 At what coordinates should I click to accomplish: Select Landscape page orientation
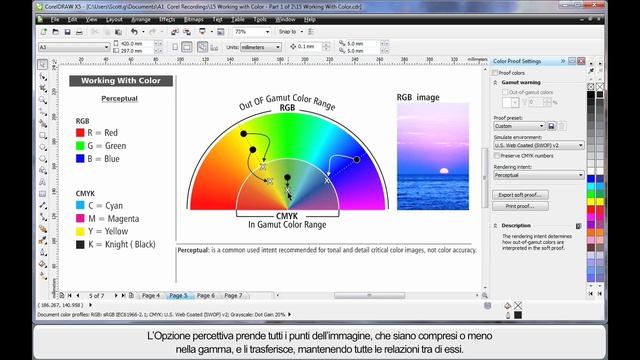click(187, 47)
